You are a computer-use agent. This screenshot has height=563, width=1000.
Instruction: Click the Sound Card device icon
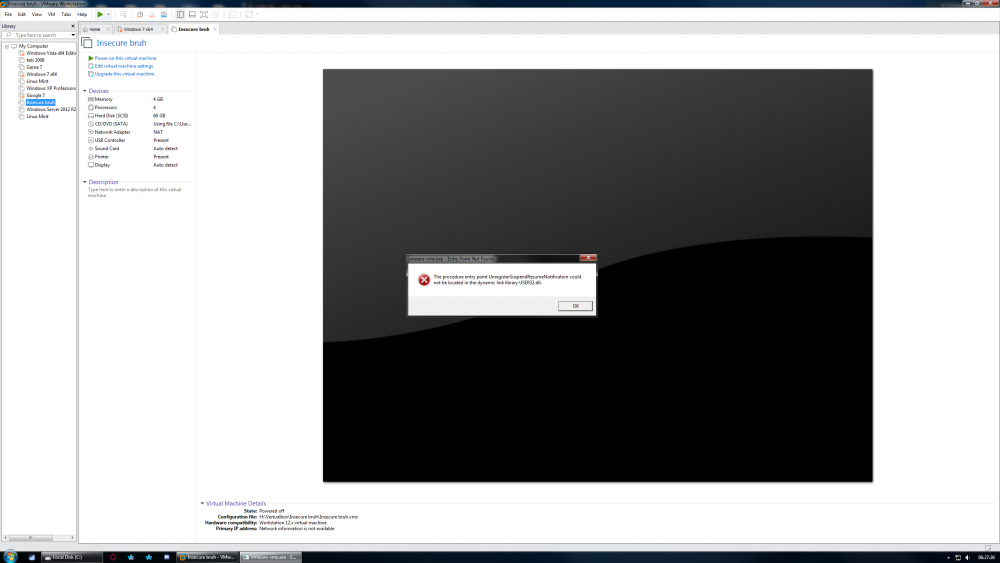91,149
